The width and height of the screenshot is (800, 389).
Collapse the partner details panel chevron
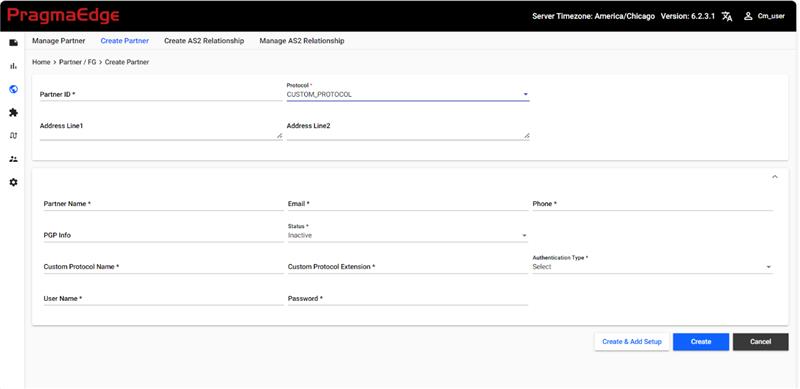774,177
